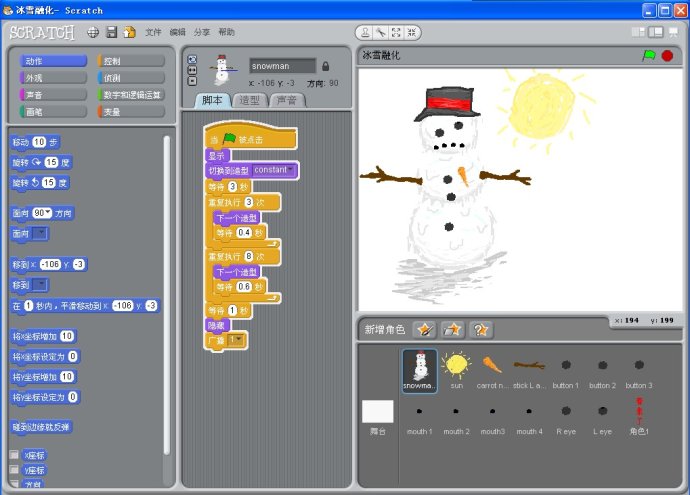Check the y座标 reporter checkbox
This screenshot has width=690, height=495.
click(14, 469)
